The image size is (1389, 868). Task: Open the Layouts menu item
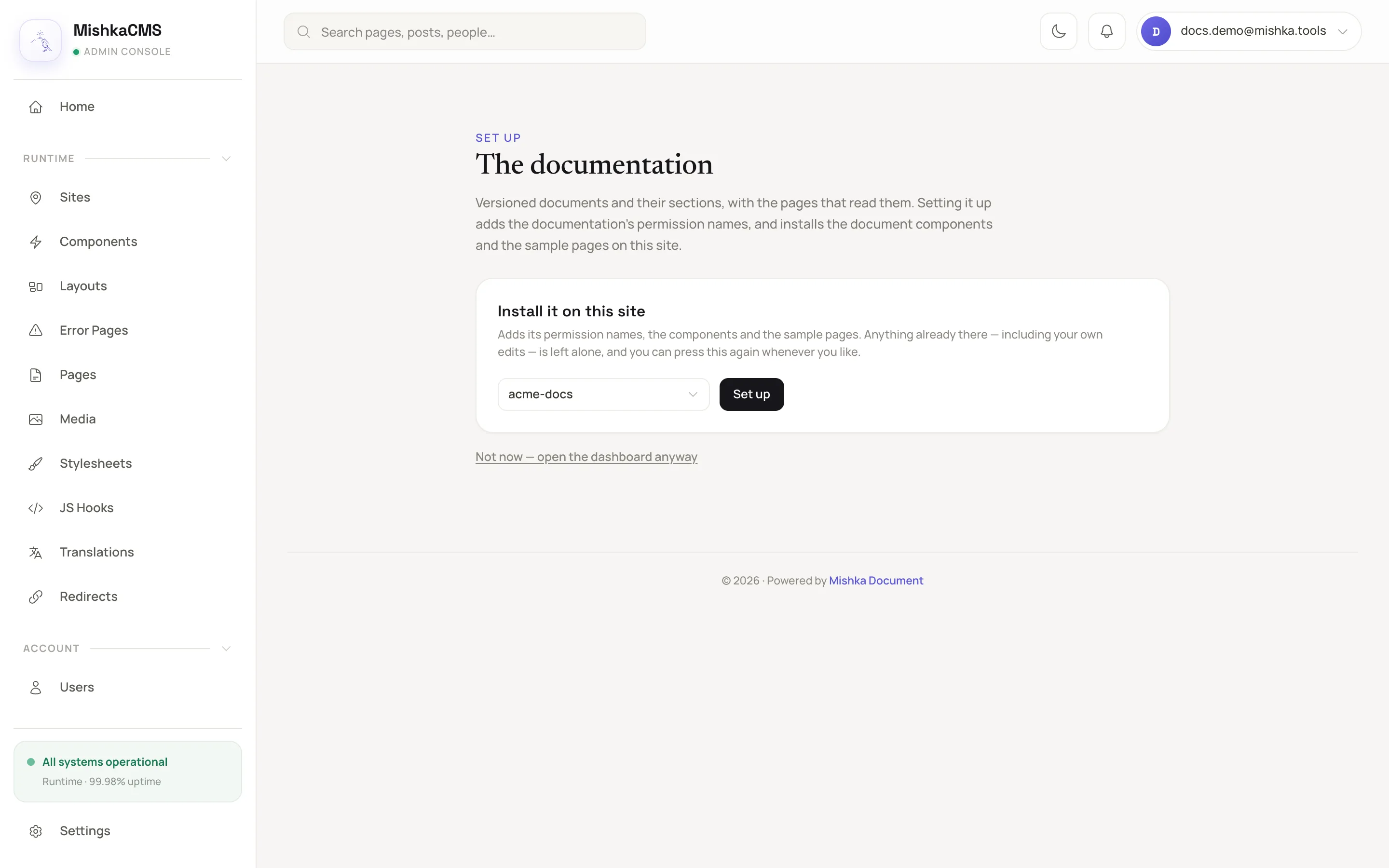tap(127, 286)
